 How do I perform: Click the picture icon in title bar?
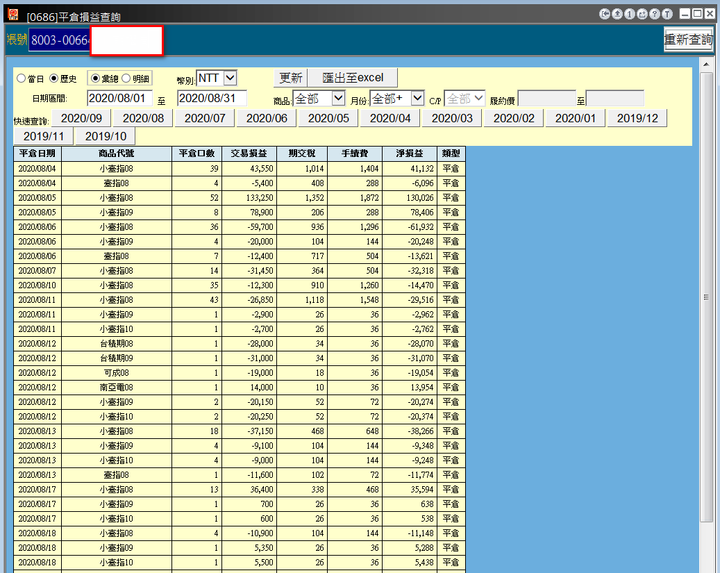coord(642,14)
